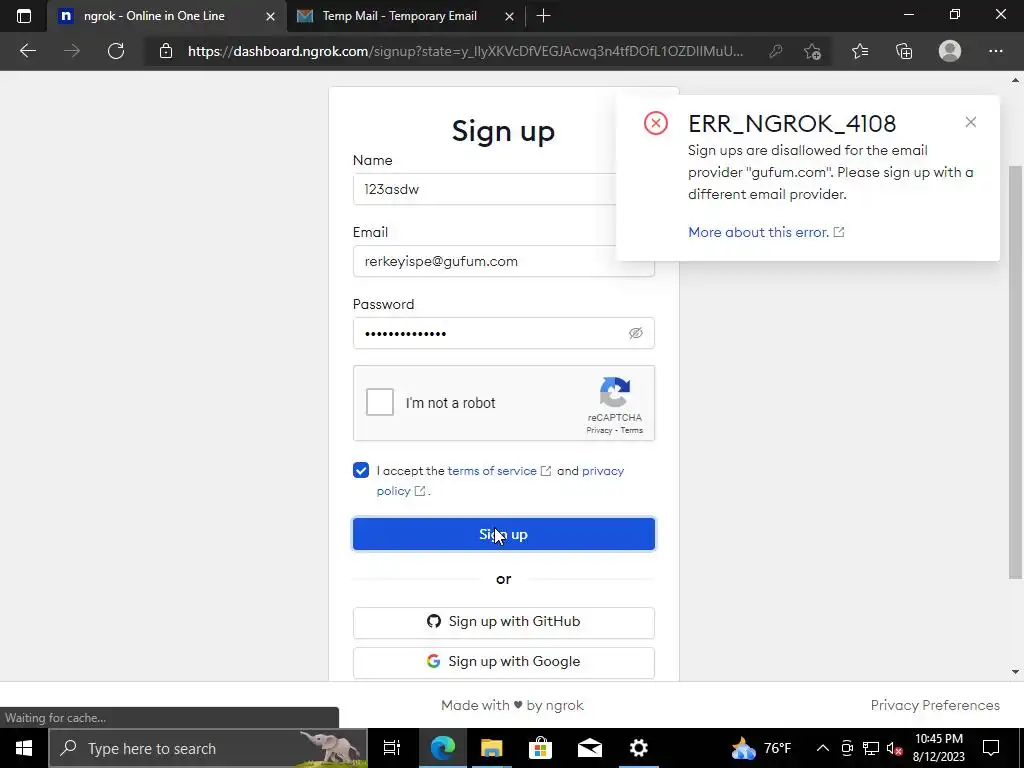This screenshot has width=1024, height=768.
Task: Close the Temp Mail tab
Action: [x=509, y=16]
